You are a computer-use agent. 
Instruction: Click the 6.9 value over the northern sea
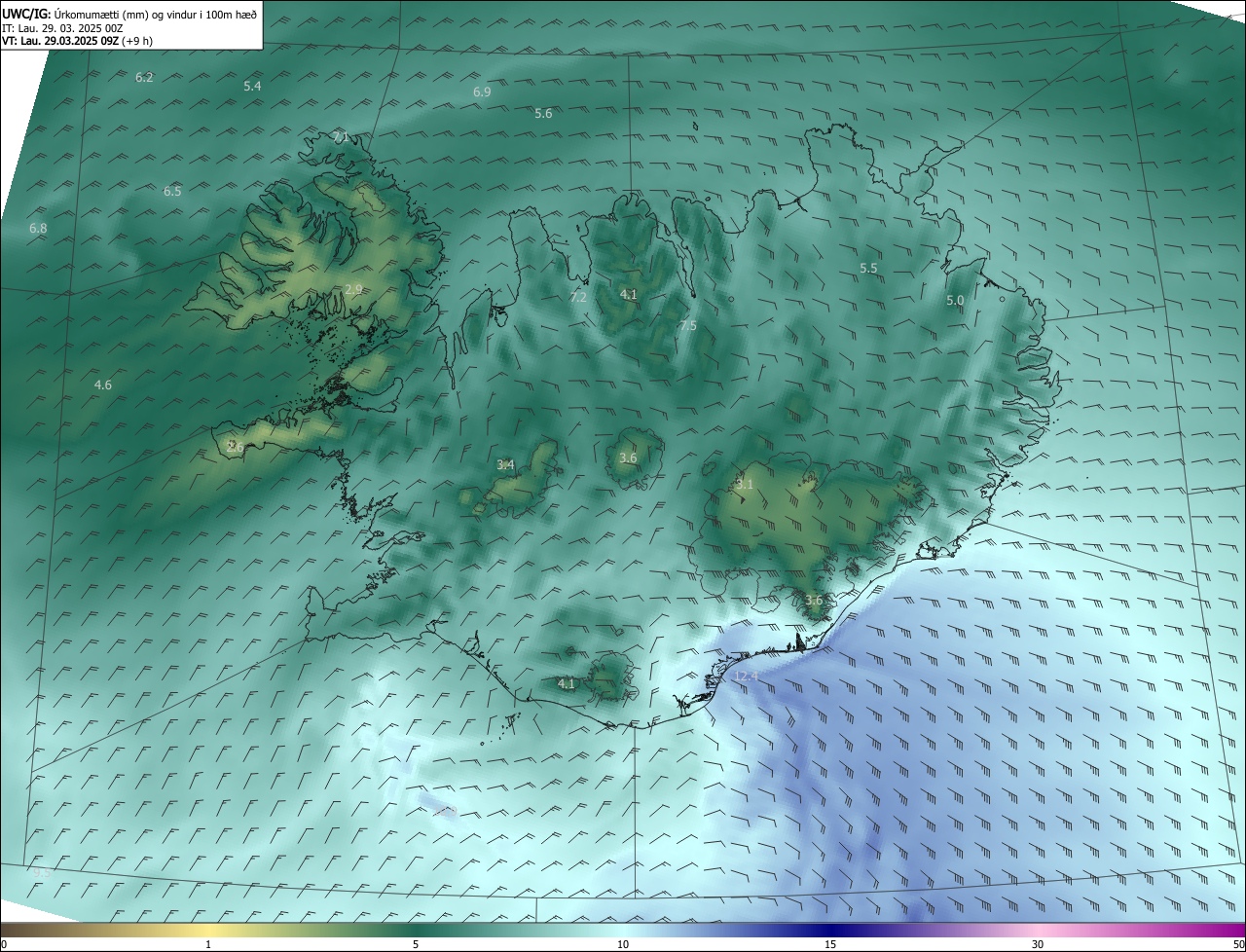[x=482, y=92]
